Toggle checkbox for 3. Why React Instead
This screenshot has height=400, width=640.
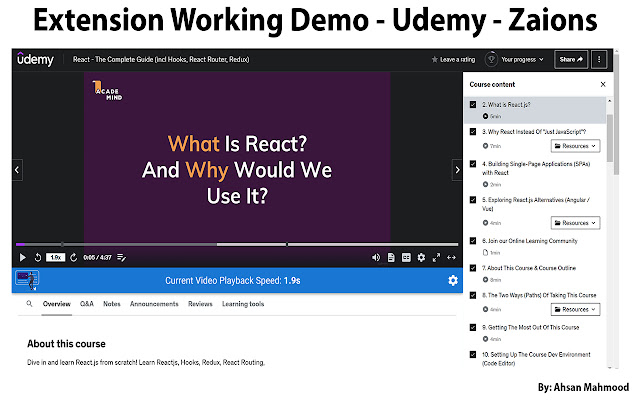coord(473,132)
